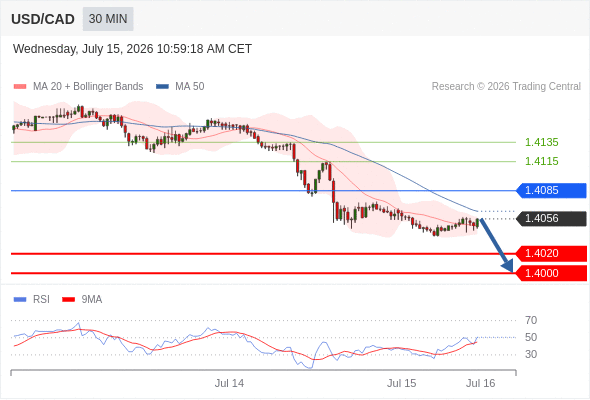Click the RSI 70 level label
The height and width of the screenshot is (400, 590).
tap(531, 321)
